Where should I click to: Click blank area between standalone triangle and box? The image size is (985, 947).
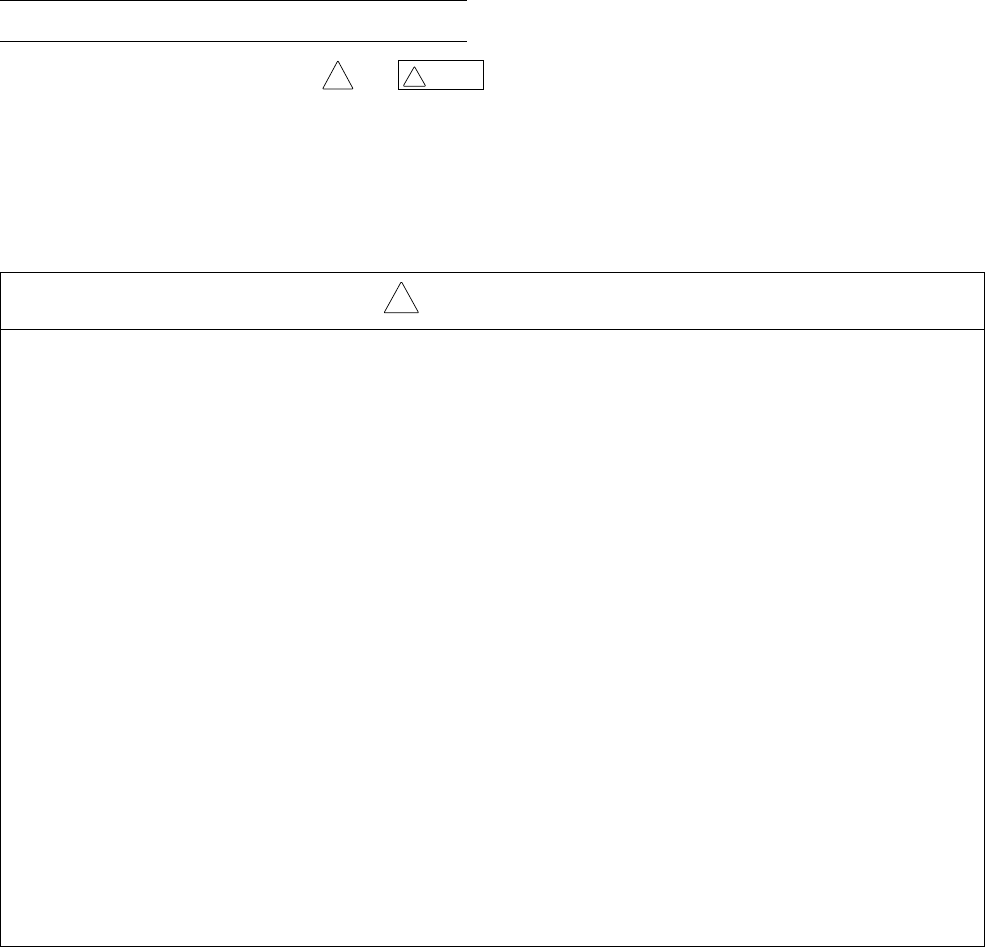pyautogui.click(x=376, y=75)
